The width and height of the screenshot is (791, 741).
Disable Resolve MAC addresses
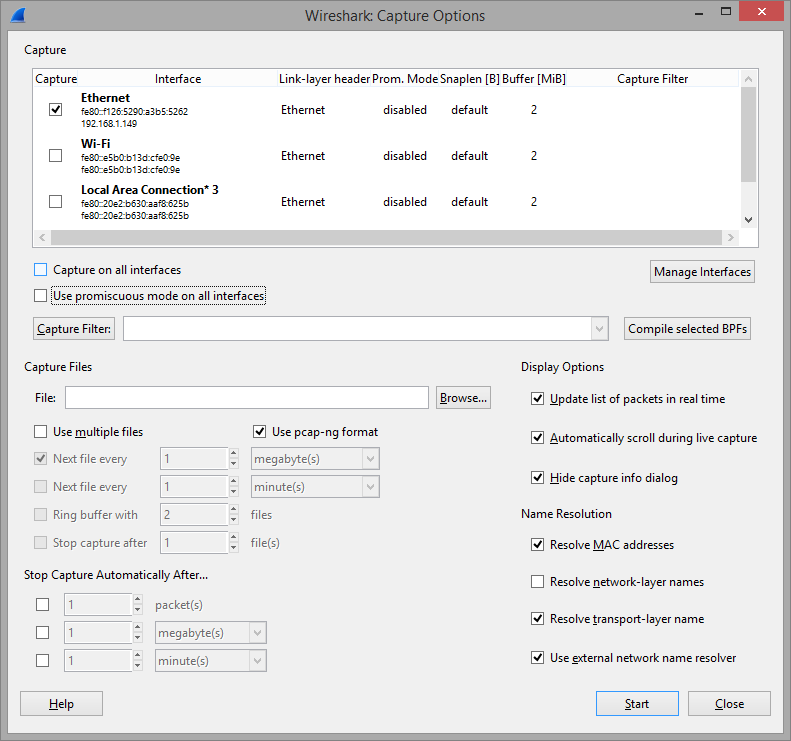[x=537, y=545]
